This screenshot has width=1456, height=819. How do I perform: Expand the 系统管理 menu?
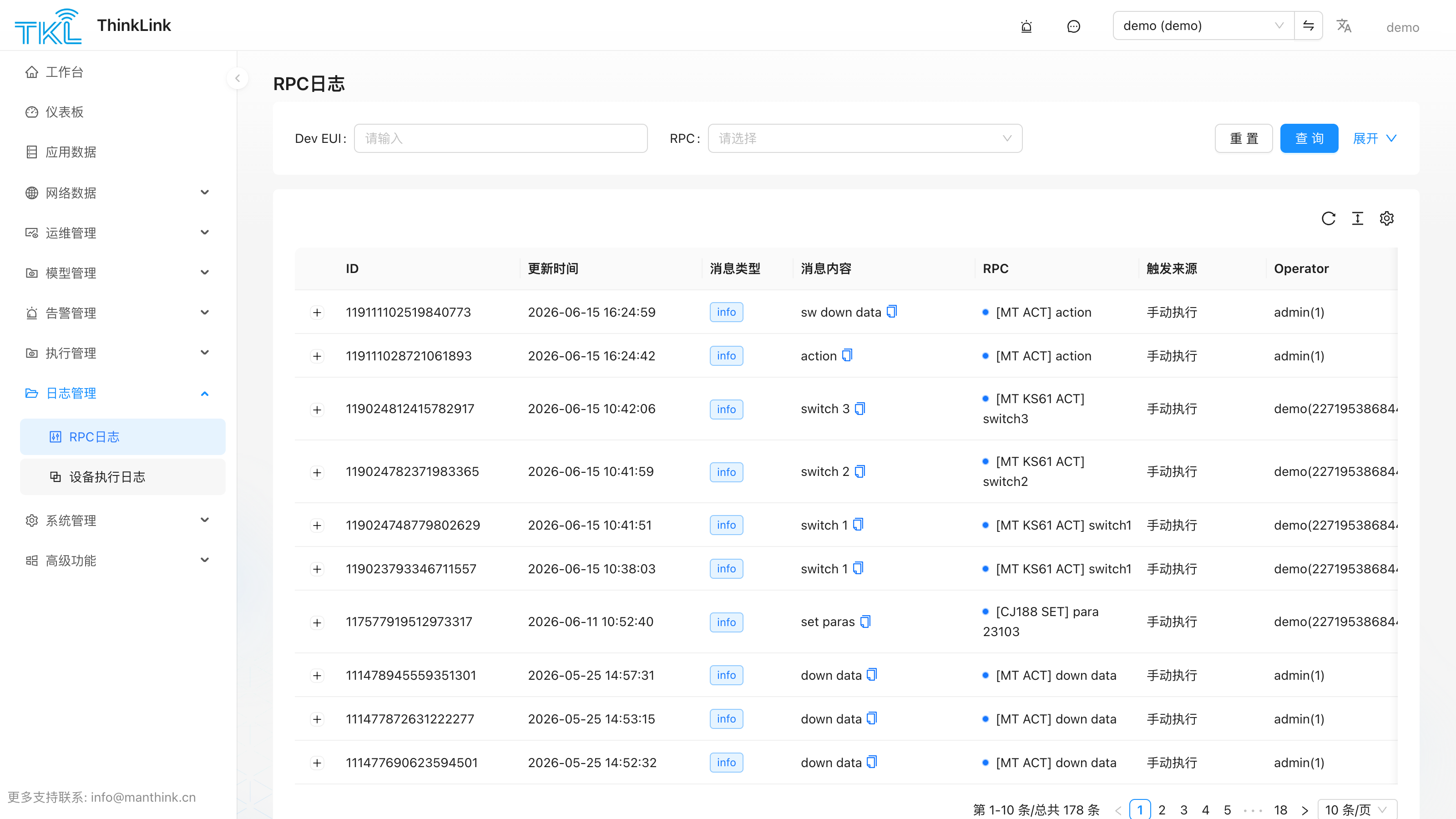(117, 521)
